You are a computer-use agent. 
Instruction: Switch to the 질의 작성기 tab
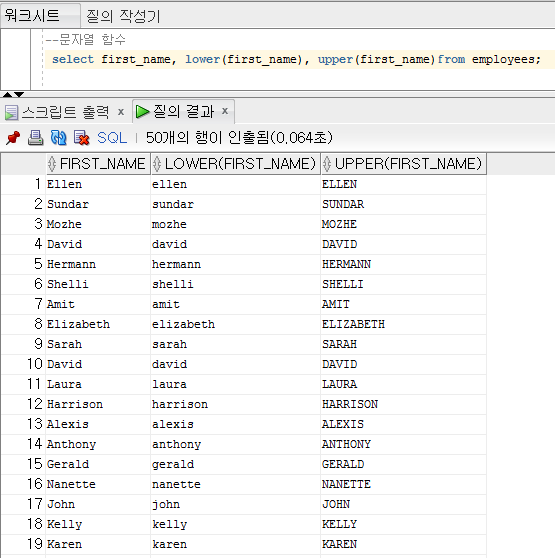123,16
